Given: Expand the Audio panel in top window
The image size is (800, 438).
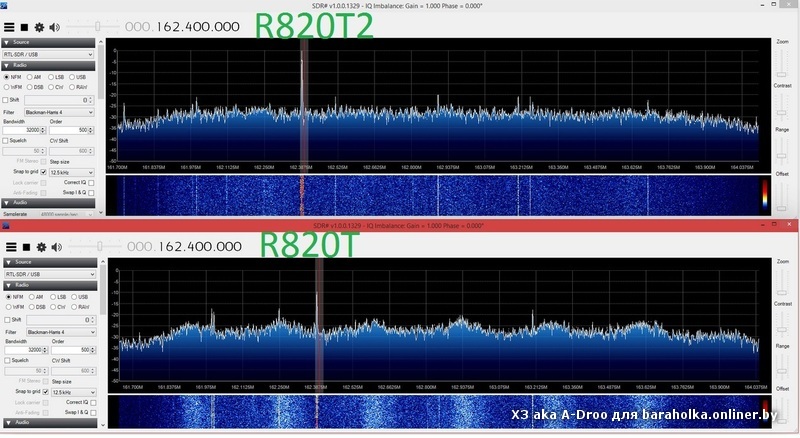Looking at the screenshot, I should pyautogui.click(x=49, y=203).
